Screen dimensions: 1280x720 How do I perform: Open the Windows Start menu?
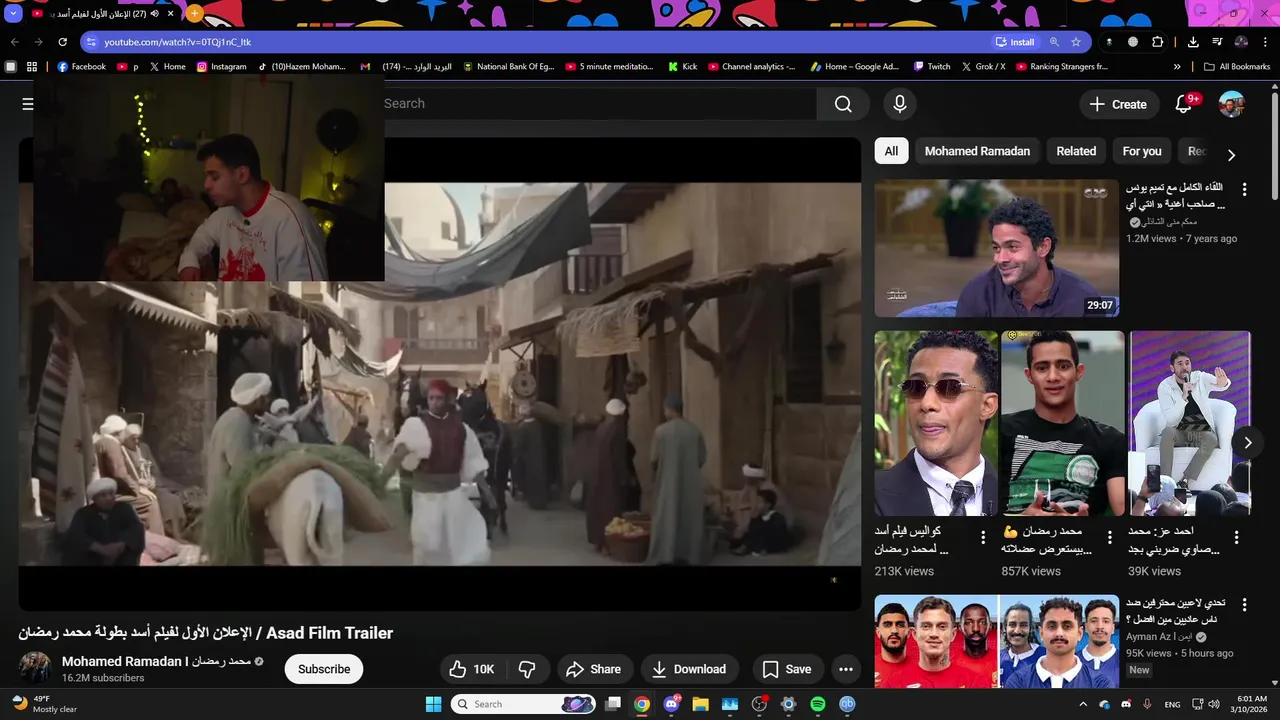pos(433,704)
